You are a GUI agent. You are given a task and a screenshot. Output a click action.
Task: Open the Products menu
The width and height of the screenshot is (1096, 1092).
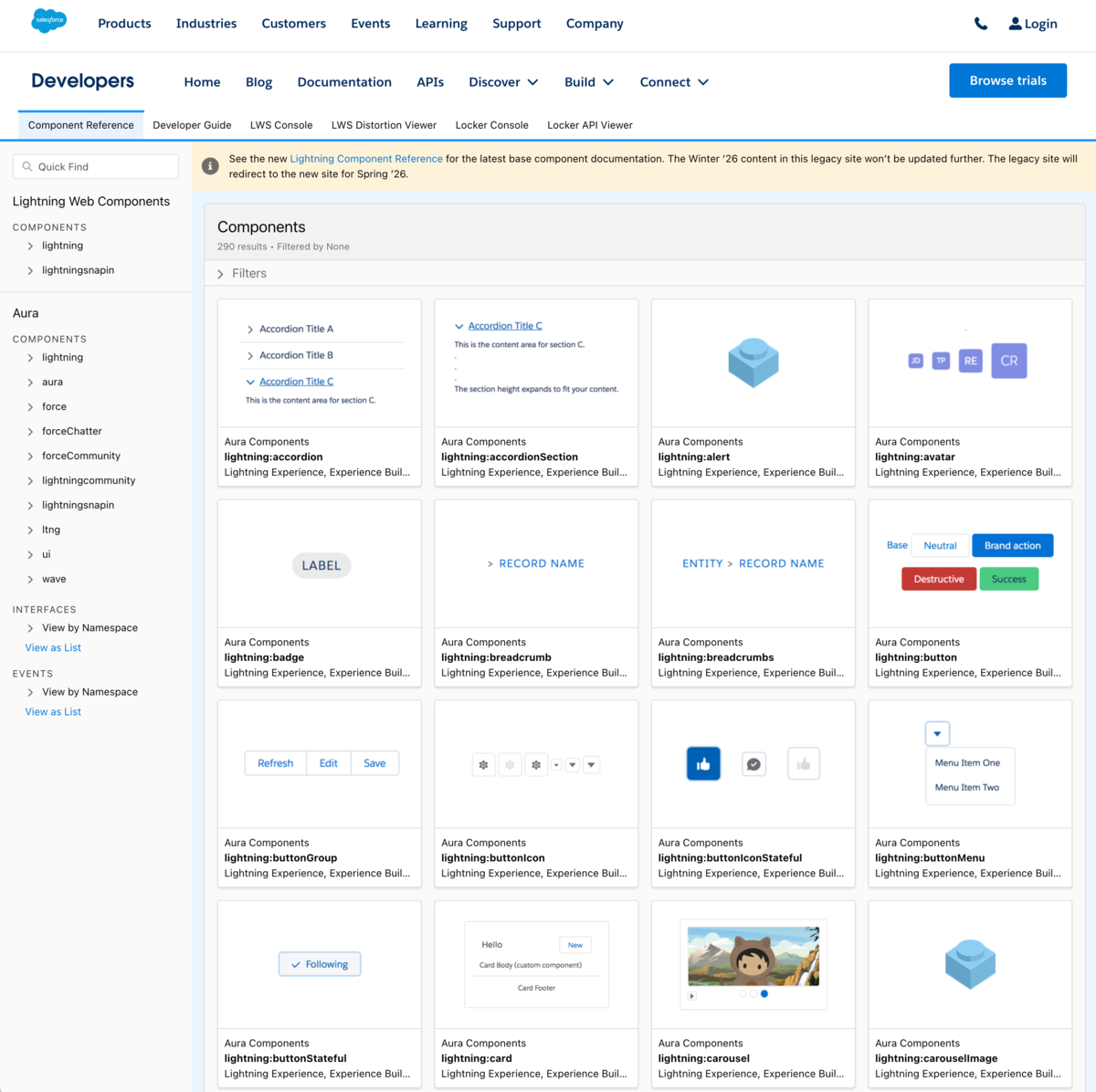[x=124, y=24]
